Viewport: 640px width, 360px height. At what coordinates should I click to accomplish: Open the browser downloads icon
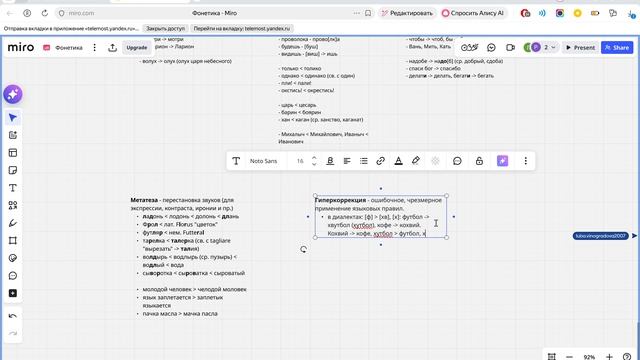(x=632, y=13)
